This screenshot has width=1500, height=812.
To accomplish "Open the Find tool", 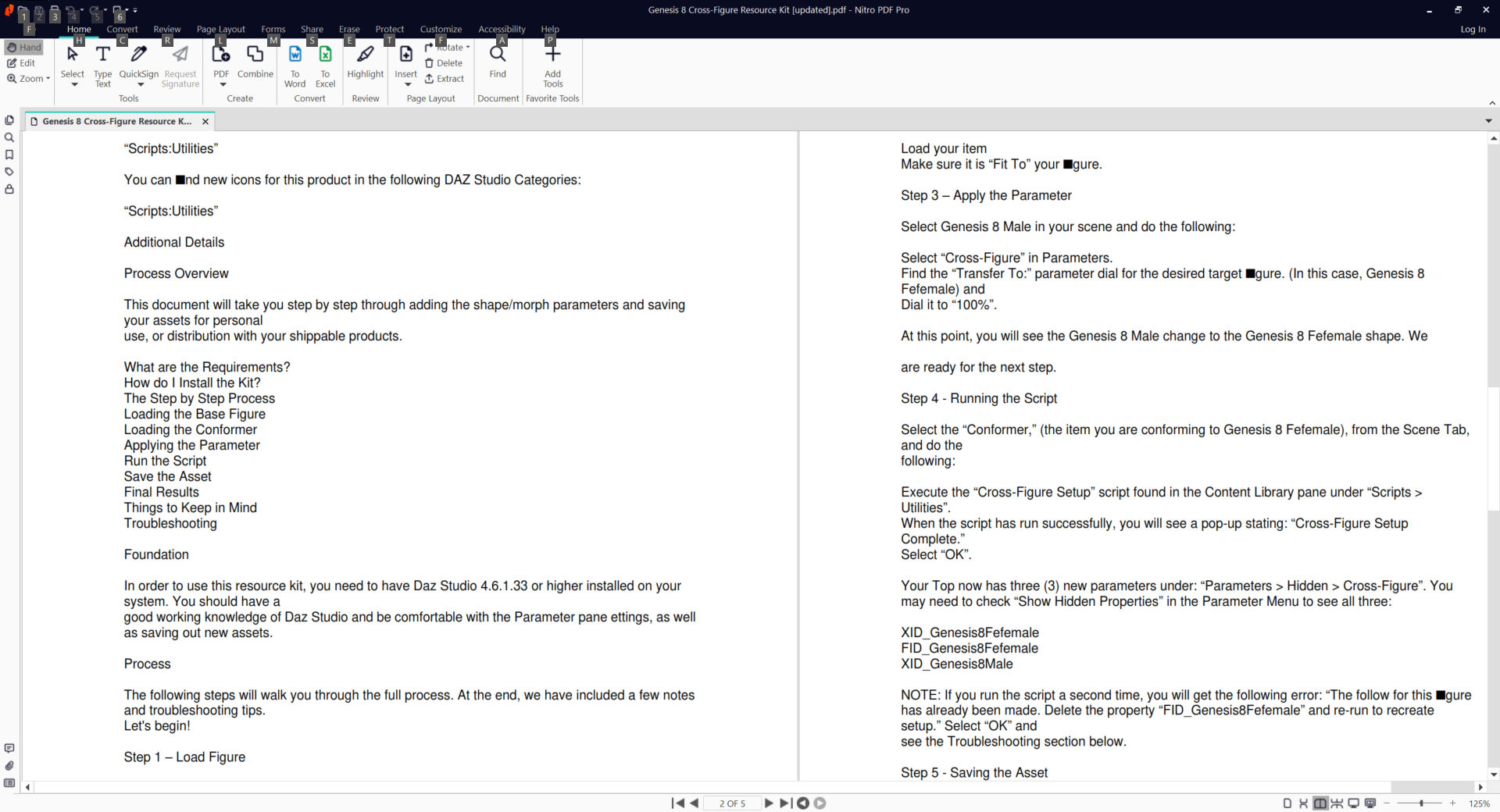I will (x=498, y=62).
